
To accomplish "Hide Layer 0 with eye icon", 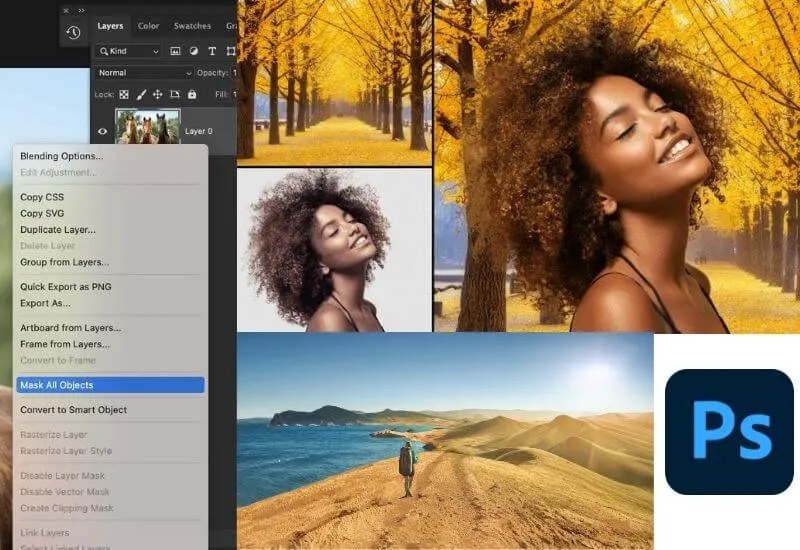I will point(103,131).
